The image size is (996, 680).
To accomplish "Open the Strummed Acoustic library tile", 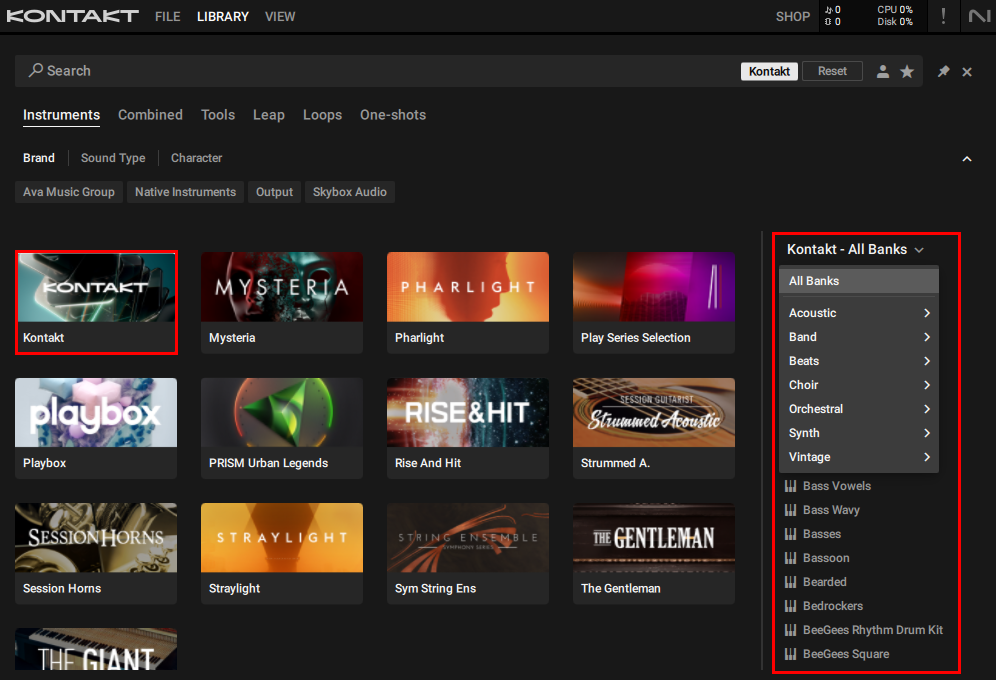I will 654,429.
